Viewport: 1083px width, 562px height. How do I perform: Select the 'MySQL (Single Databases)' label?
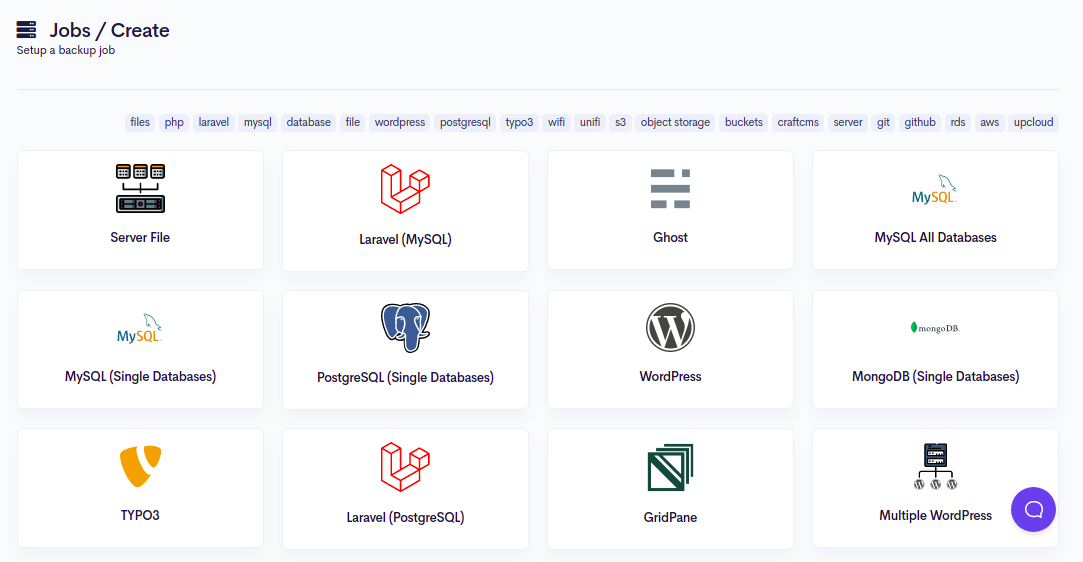140,377
